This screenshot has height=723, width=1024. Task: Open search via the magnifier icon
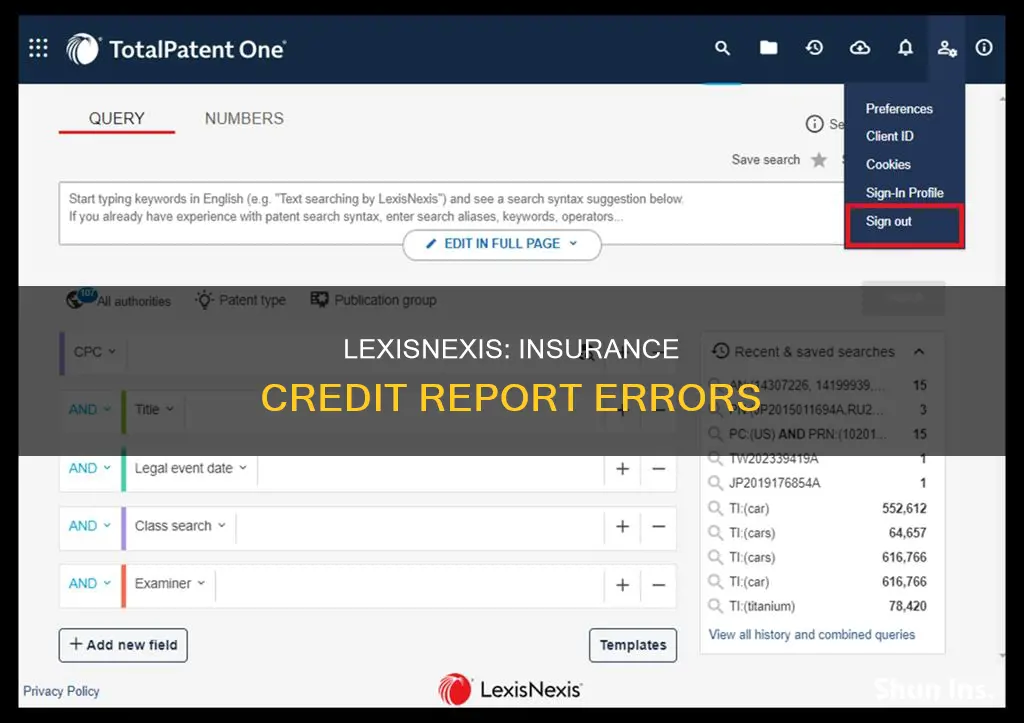[722, 48]
